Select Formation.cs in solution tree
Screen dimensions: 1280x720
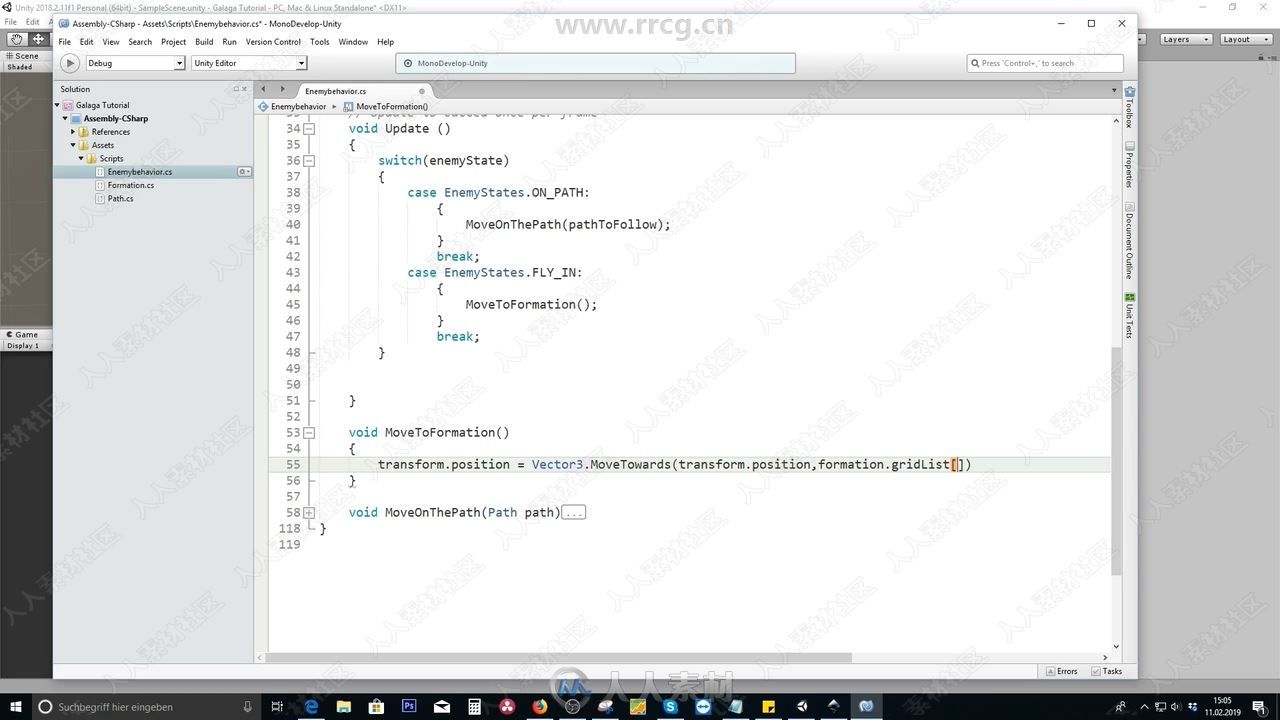point(131,185)
